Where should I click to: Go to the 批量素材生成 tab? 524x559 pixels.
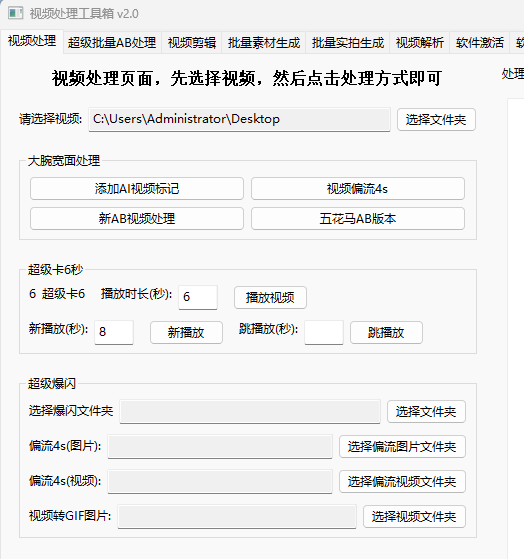[x=264, y=43]
